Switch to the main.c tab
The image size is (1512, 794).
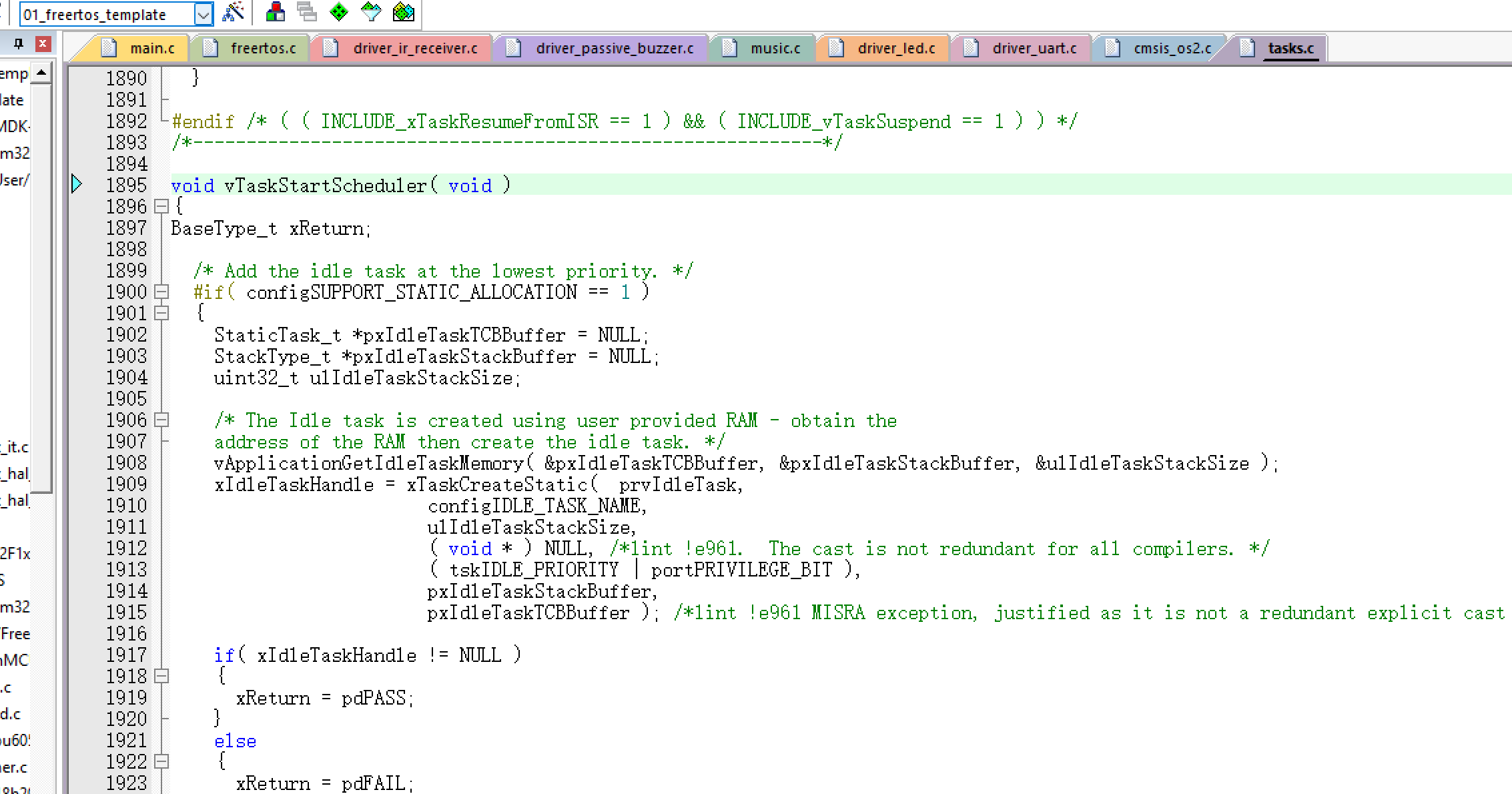tap(151, 48)
